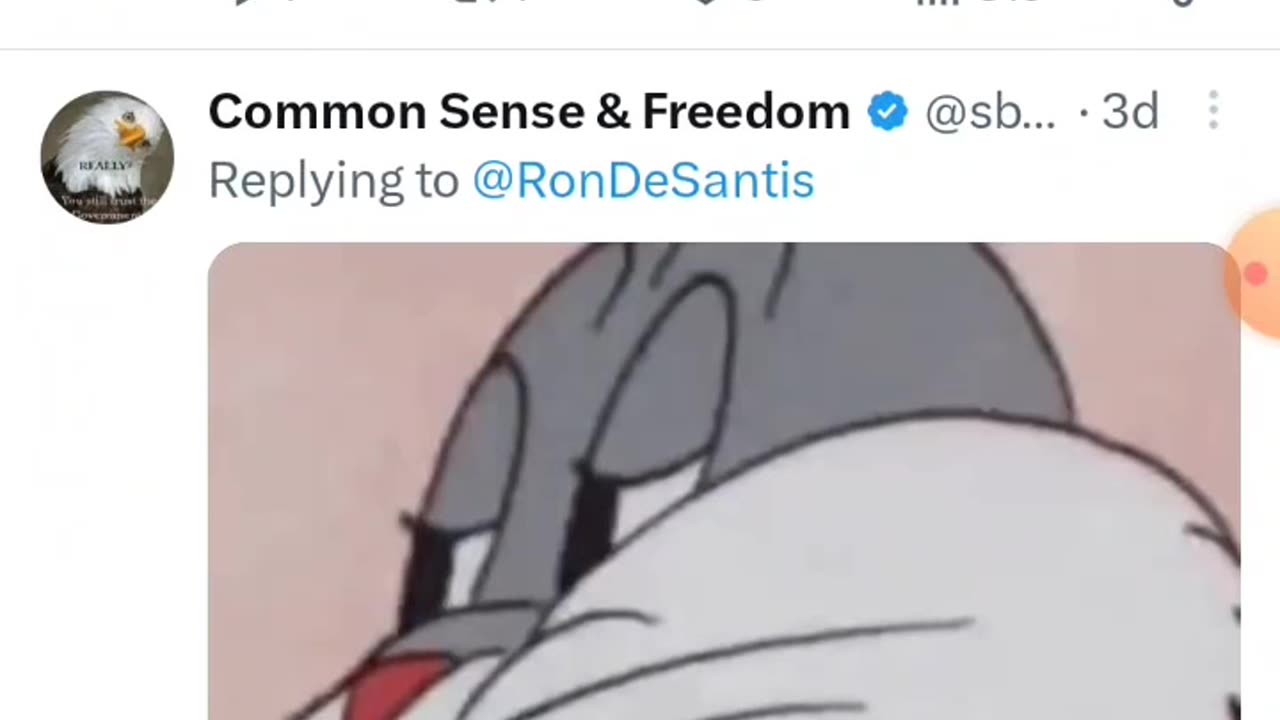
Task: Tap the cut-off view analytics bars icon
Action: (x=934, y=3)
